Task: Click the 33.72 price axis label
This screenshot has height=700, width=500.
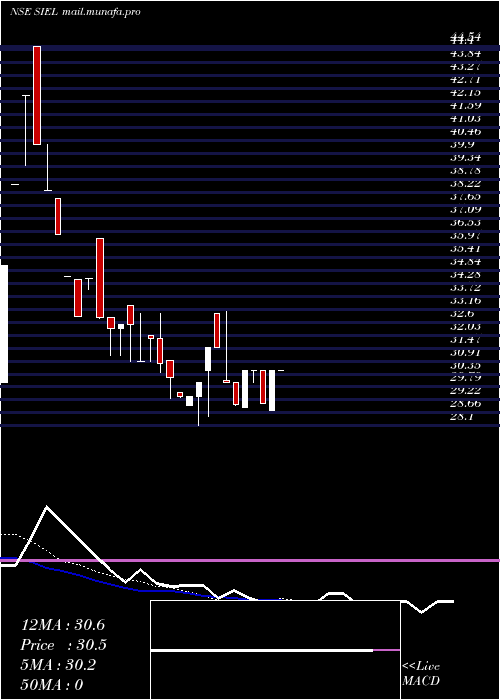Action: click(465, 287)
